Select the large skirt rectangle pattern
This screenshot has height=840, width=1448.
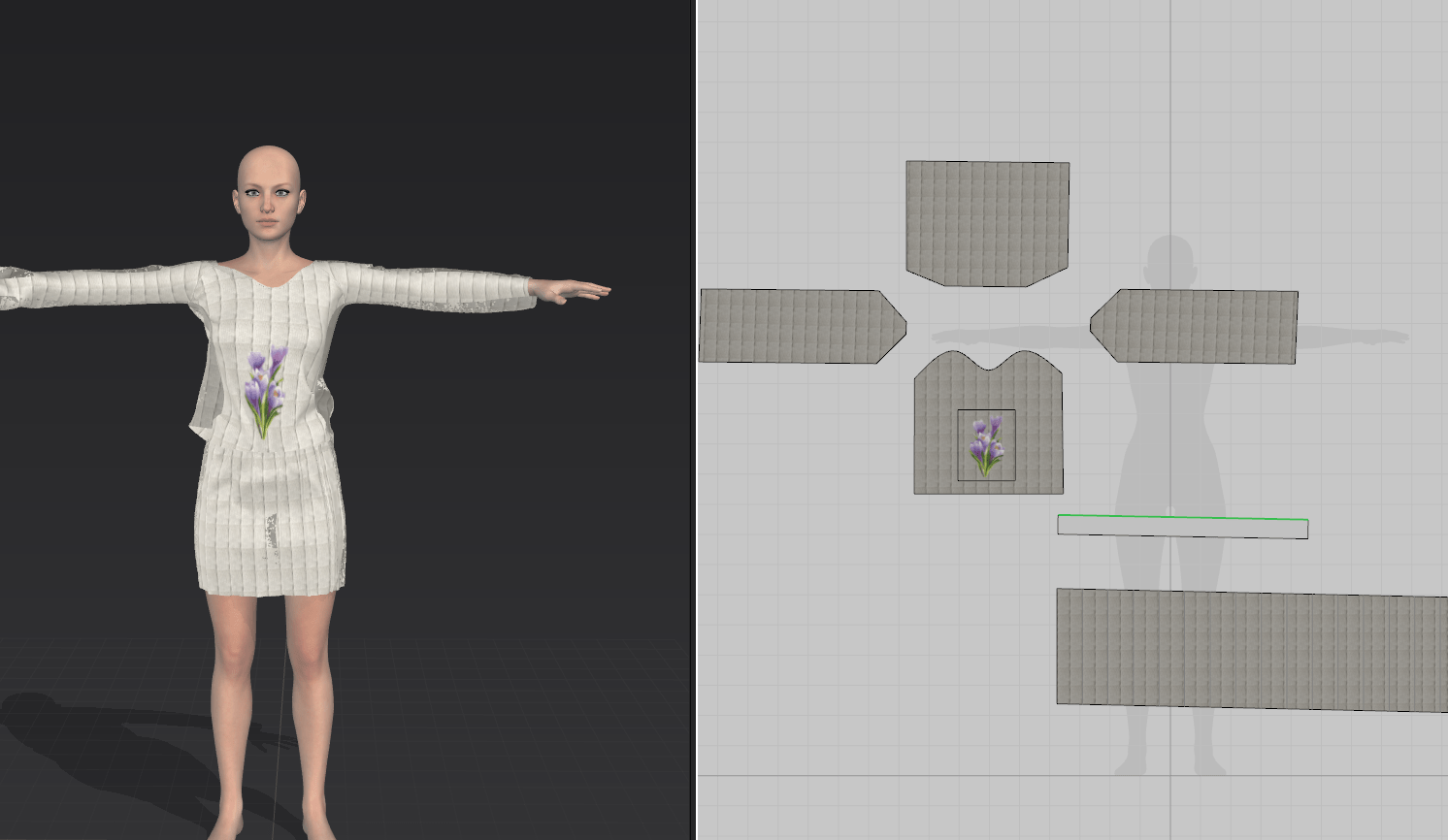[x=1242, y=645]
